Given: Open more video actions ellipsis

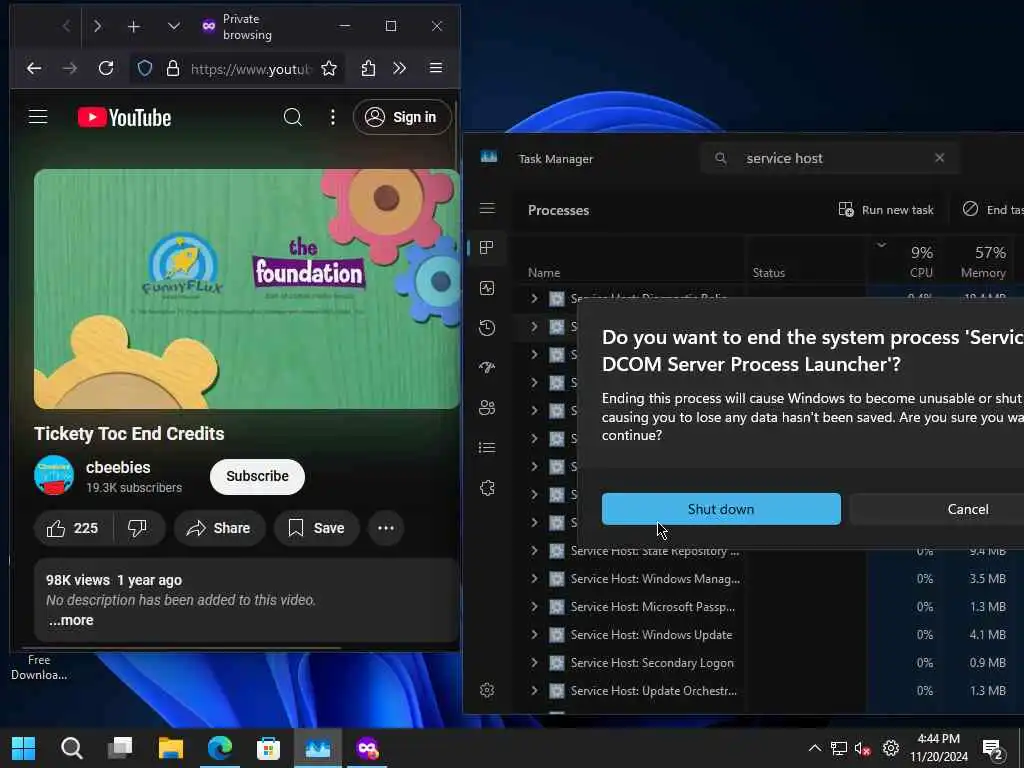Looking at the screenshot, I should pyautogui.click(x=386, y=528).
